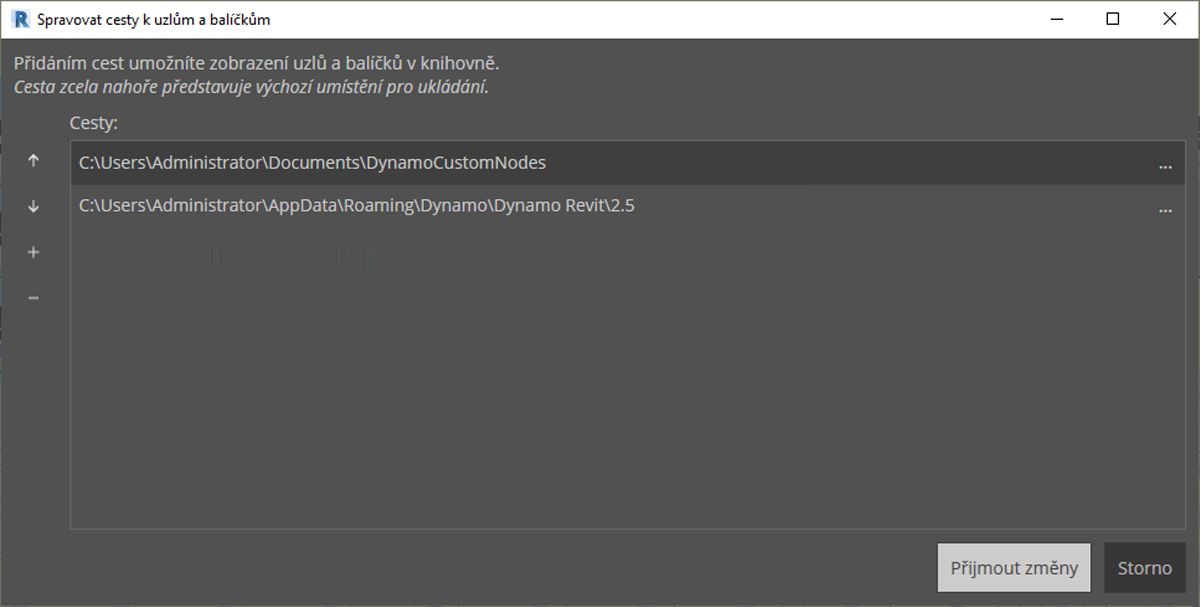Remove selected path with minus icon
This screenshot has height=607, width=1200.
[33, 298]
